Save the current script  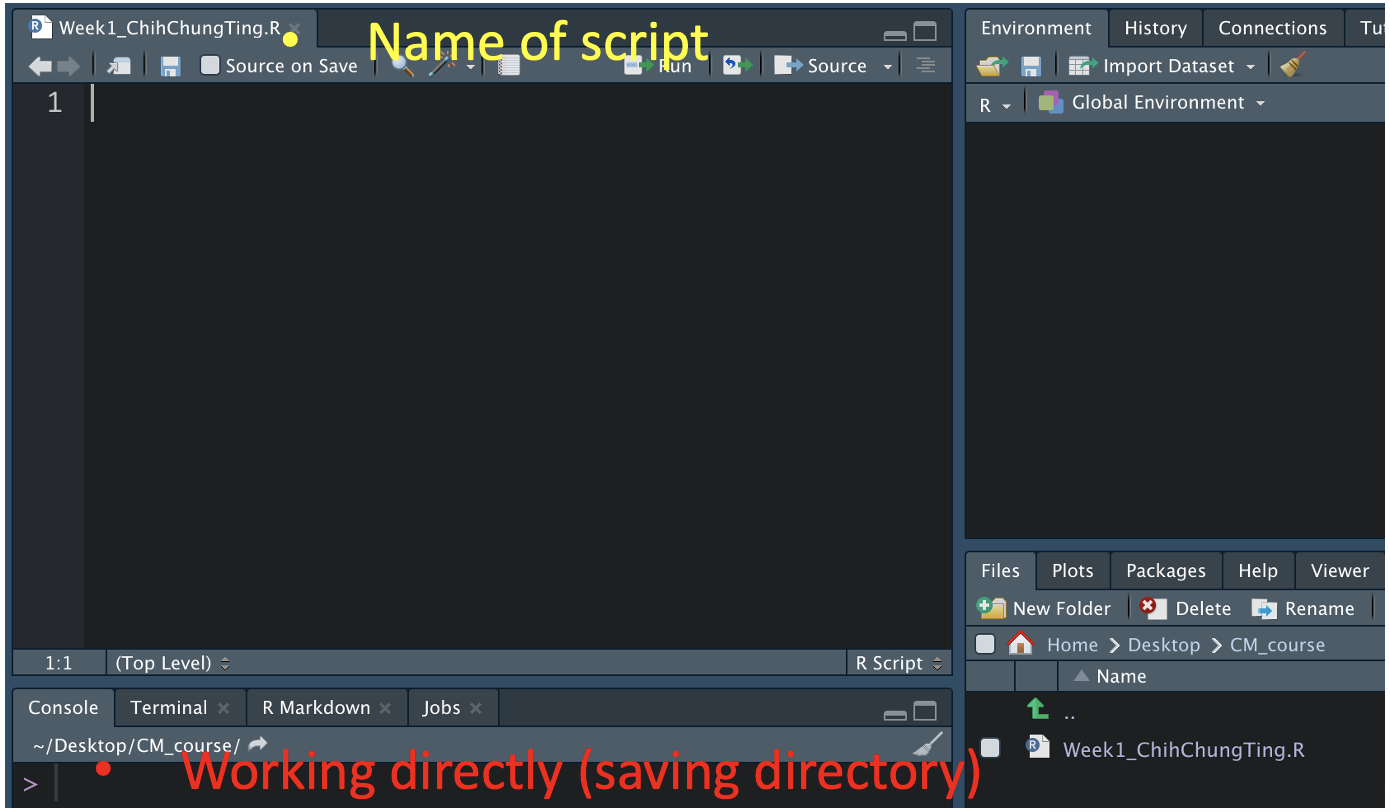[x=170, y=66]
